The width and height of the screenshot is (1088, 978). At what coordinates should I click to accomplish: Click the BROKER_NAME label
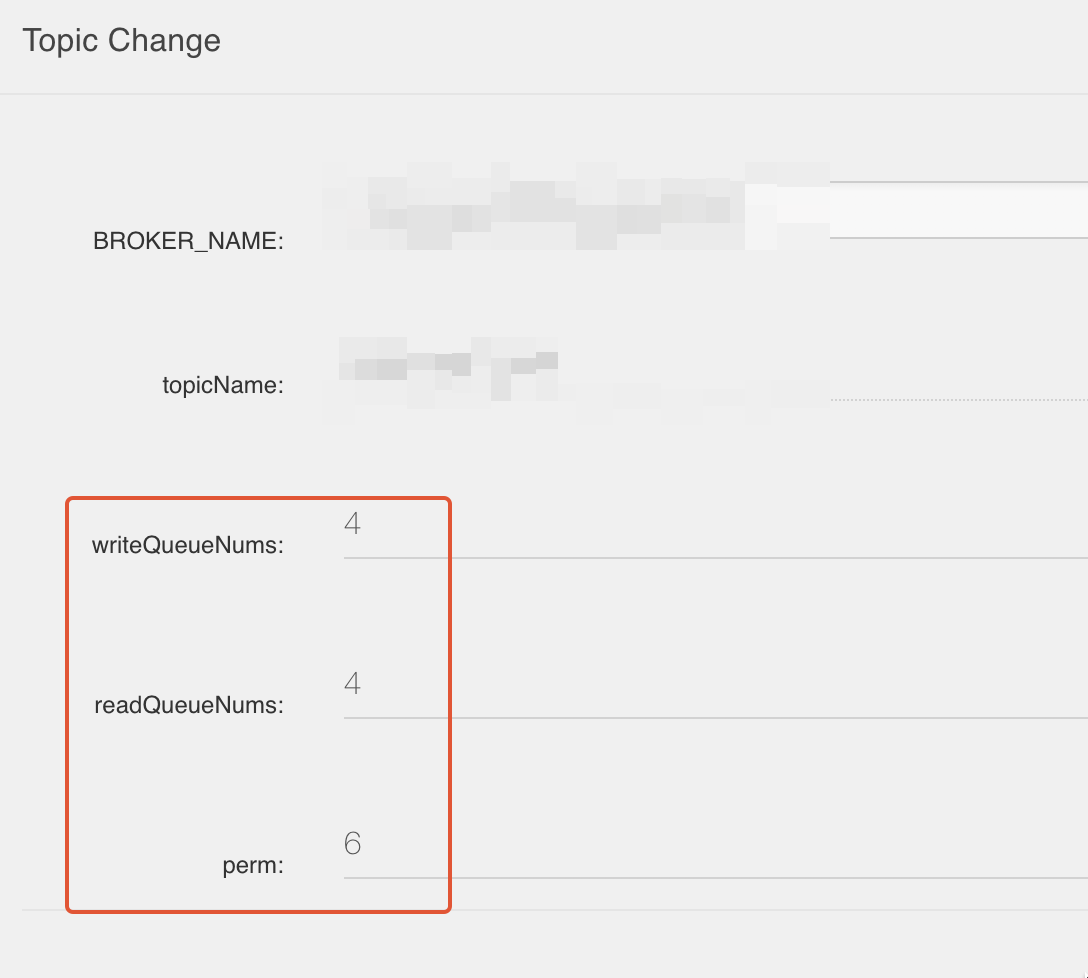click(188, 241)
